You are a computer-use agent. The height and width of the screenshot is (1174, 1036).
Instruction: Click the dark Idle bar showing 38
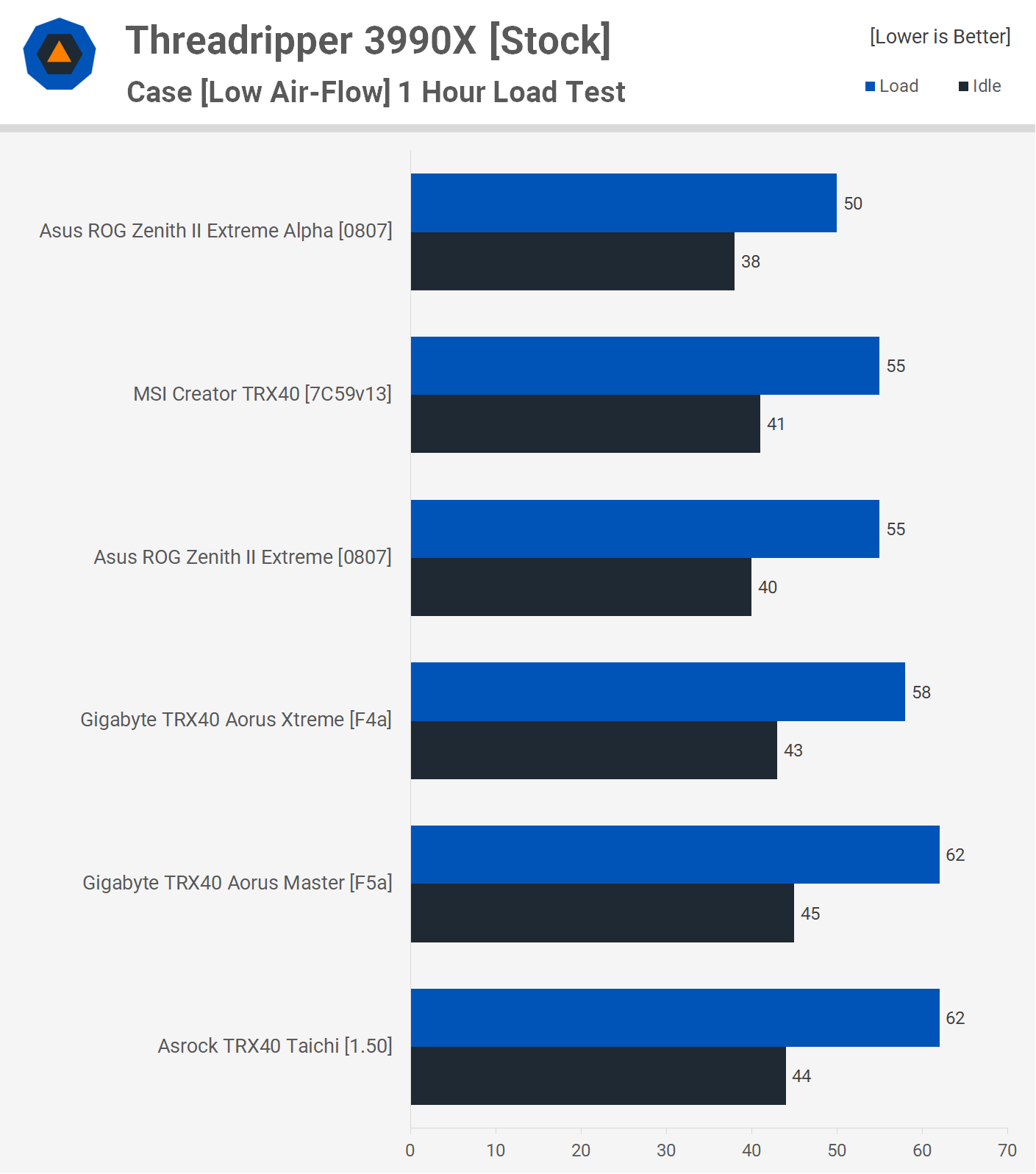point(572,262)
